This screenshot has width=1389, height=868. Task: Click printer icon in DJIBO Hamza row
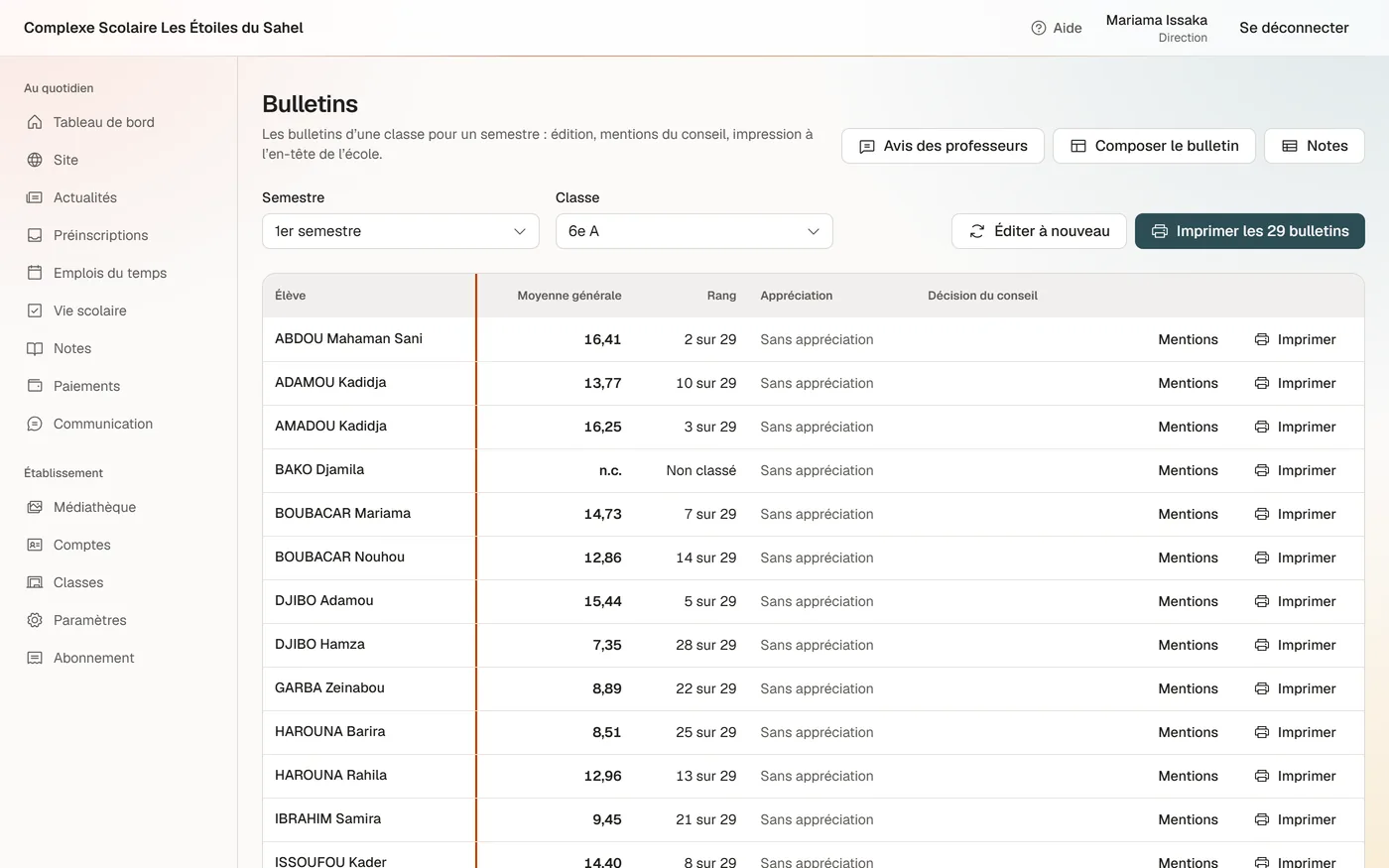(1262, 645)
